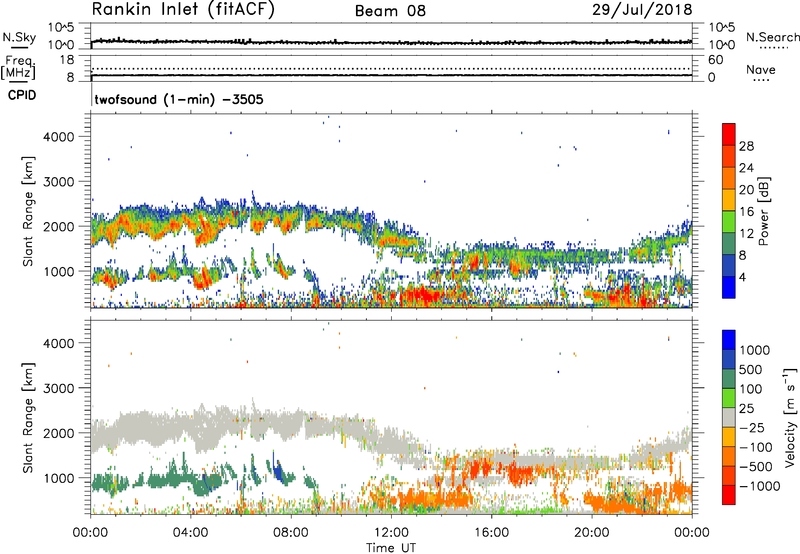Click the dotted Nave line in frequency panel
Image resolution: width=800 pixels, height=554 pixels.
point(391,68)
